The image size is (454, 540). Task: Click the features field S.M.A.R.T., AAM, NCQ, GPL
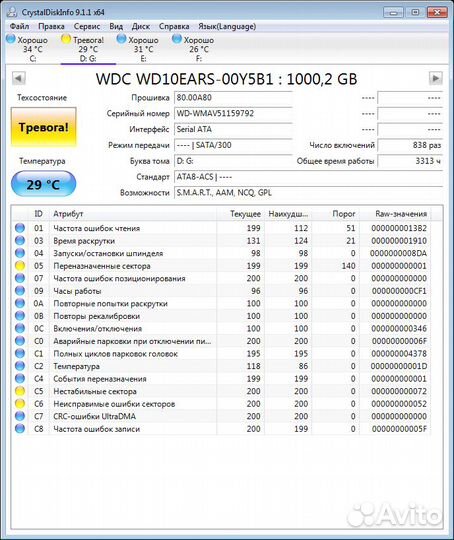(308, 193)
